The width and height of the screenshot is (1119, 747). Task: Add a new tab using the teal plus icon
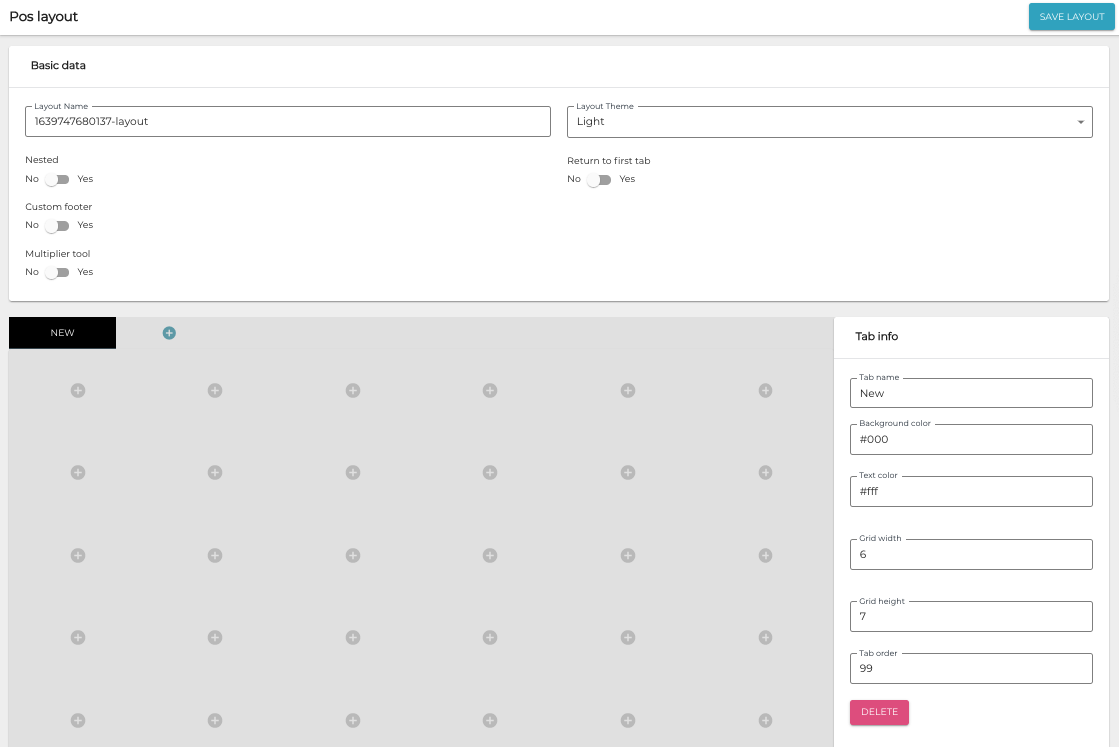point(168,332)
